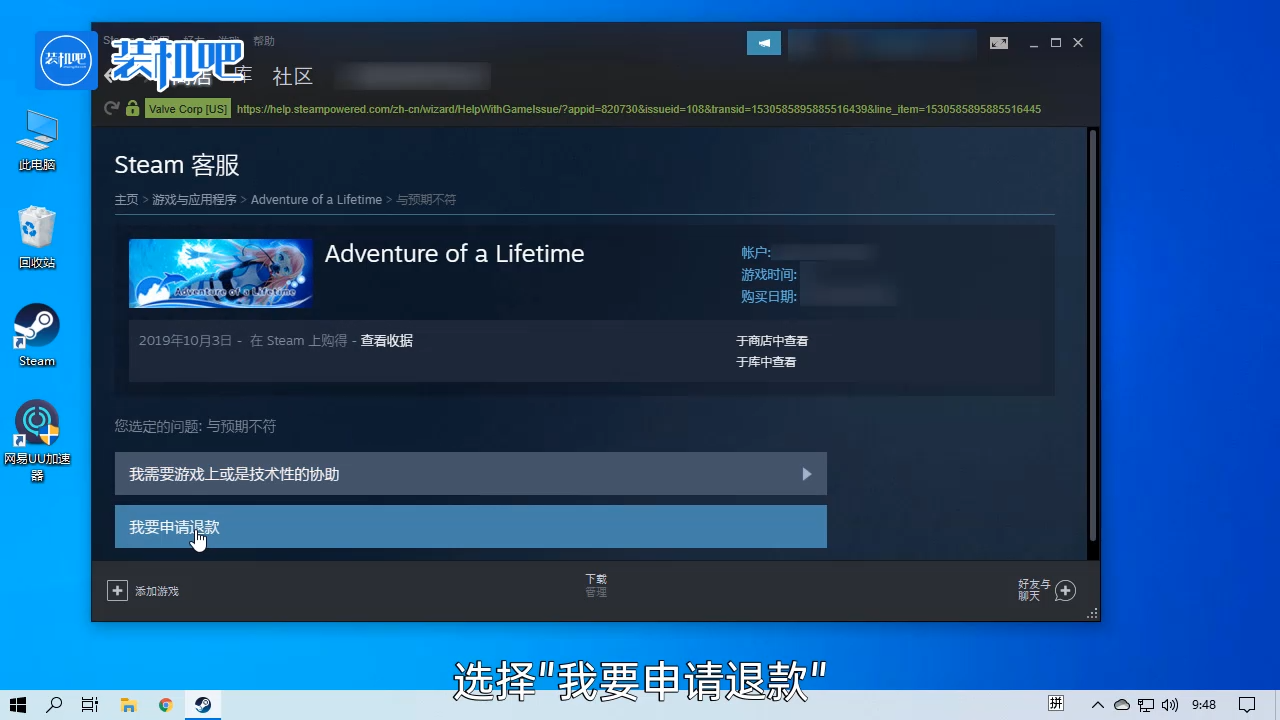Switch to the 社区 tab
The height and width of the screenshot is (720, 1280).
pos(292,76)
